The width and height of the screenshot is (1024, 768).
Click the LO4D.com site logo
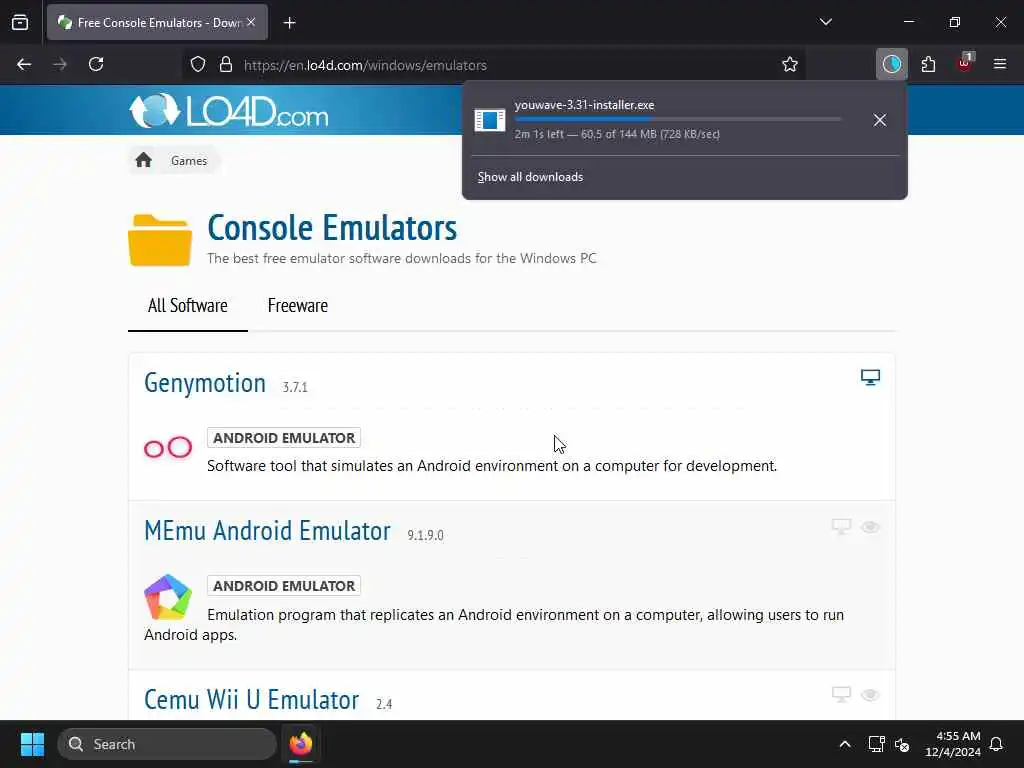[229, 111]
